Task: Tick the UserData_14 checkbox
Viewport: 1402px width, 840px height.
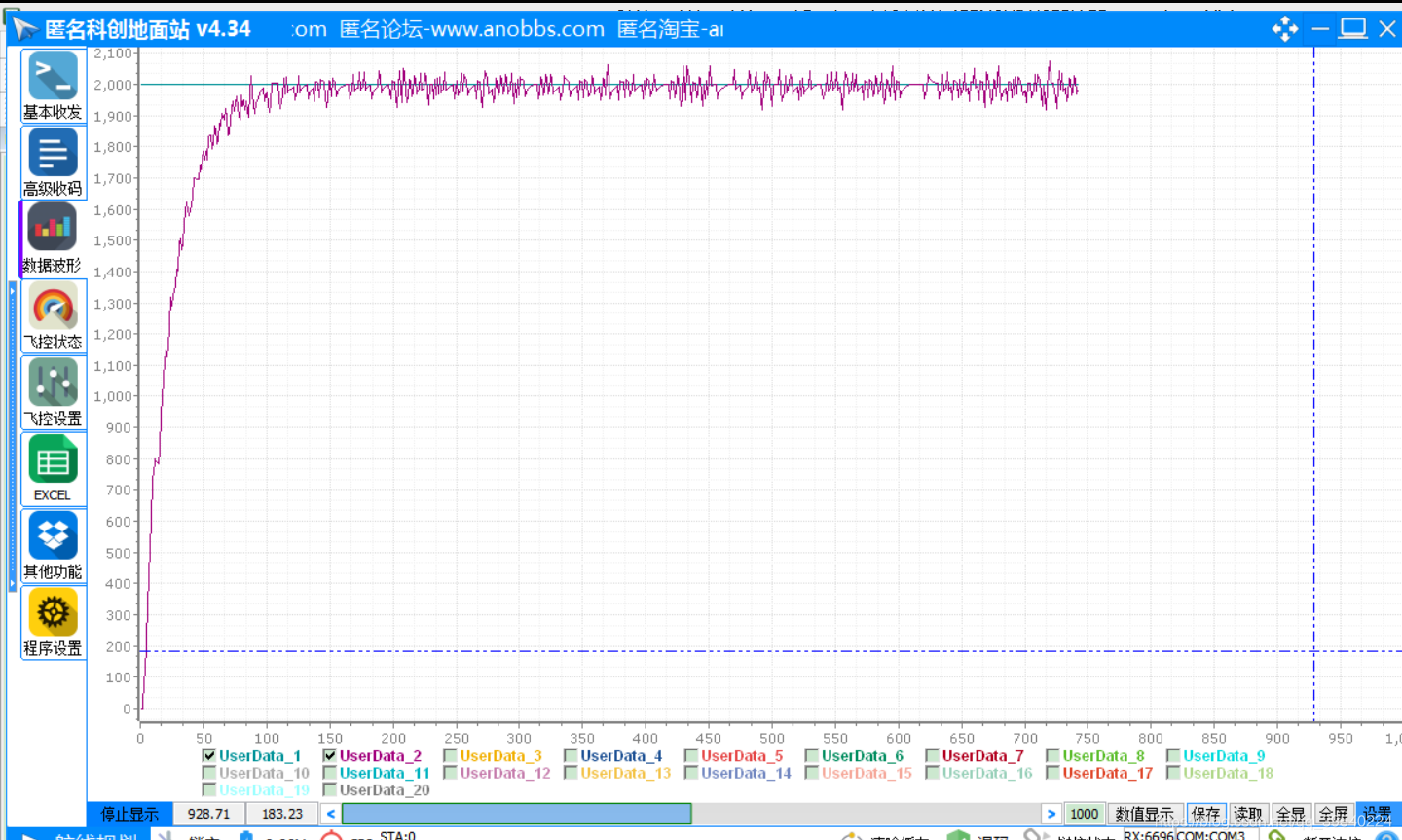Action: (x=691, y=773)
